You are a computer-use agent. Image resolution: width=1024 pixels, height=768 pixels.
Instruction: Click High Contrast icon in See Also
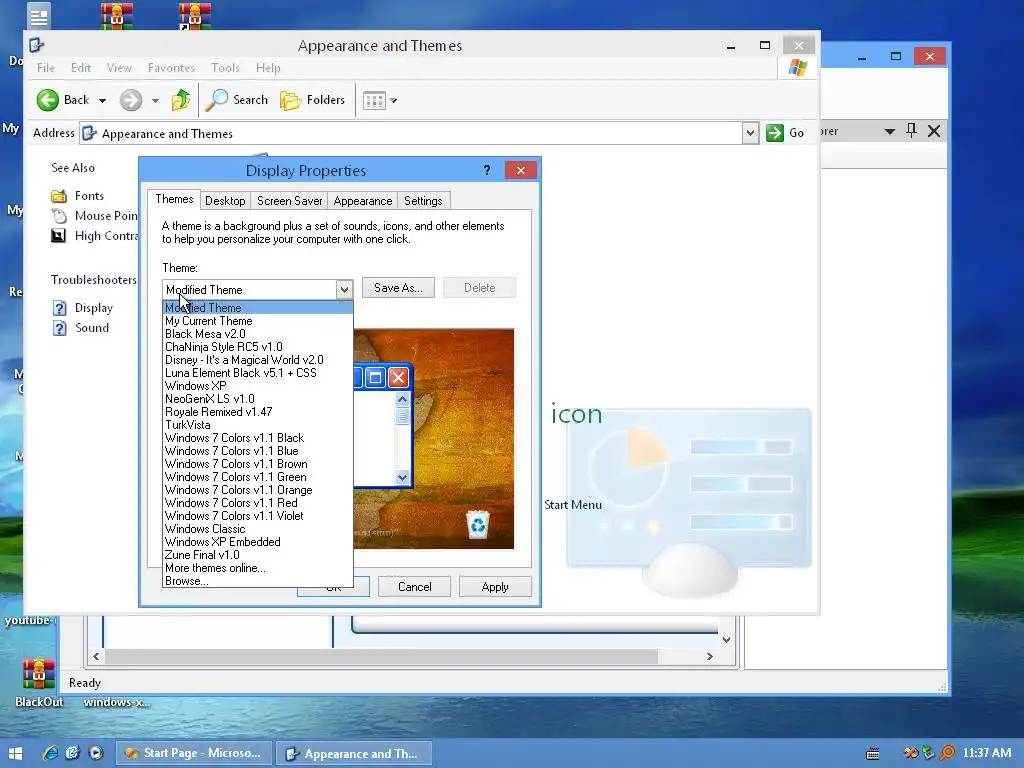pyautogui.click(x=59, y=236)
